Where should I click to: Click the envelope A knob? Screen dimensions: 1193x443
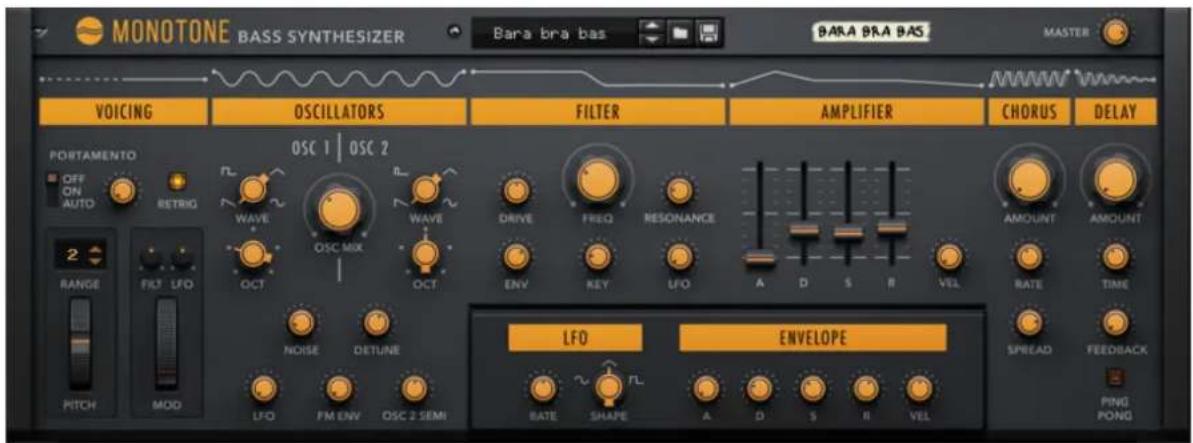tap(705, 389)
